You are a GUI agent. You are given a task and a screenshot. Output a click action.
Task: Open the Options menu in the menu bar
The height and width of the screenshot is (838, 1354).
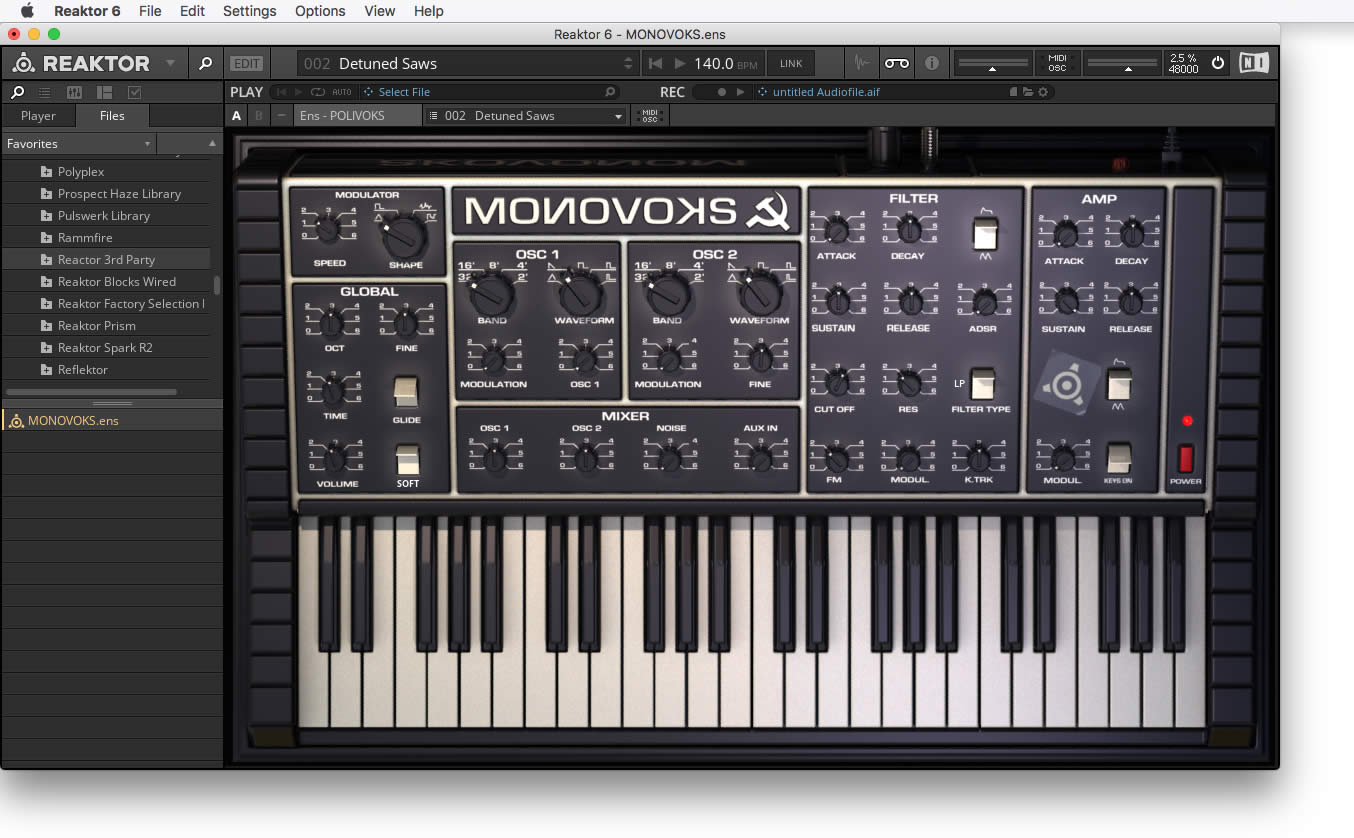click(x=319, y=11)
